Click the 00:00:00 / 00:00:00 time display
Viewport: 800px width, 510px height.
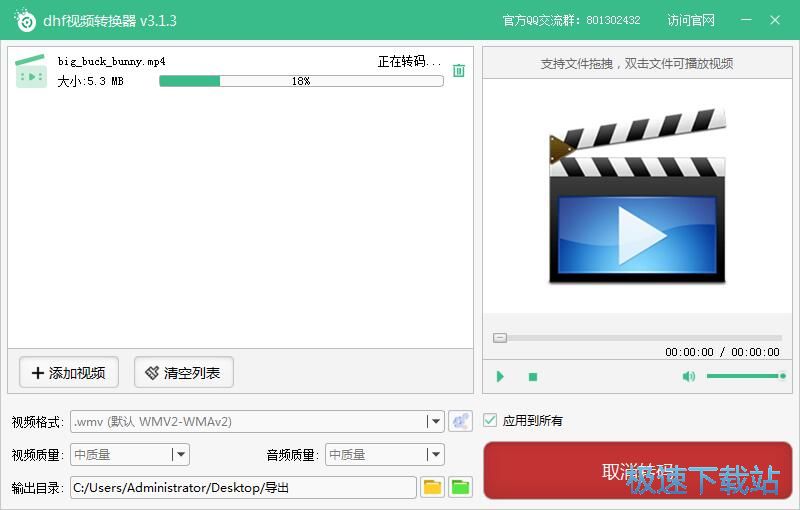point(722,352)
